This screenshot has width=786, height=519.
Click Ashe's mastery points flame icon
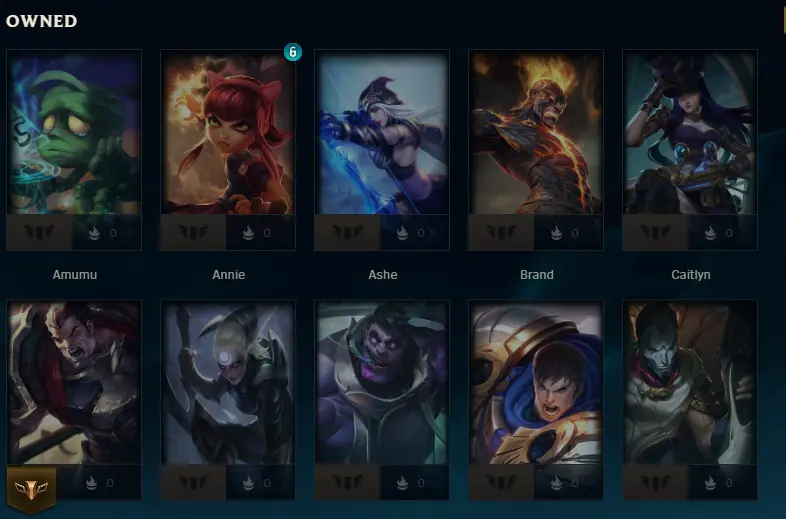[x=402, y=233]
